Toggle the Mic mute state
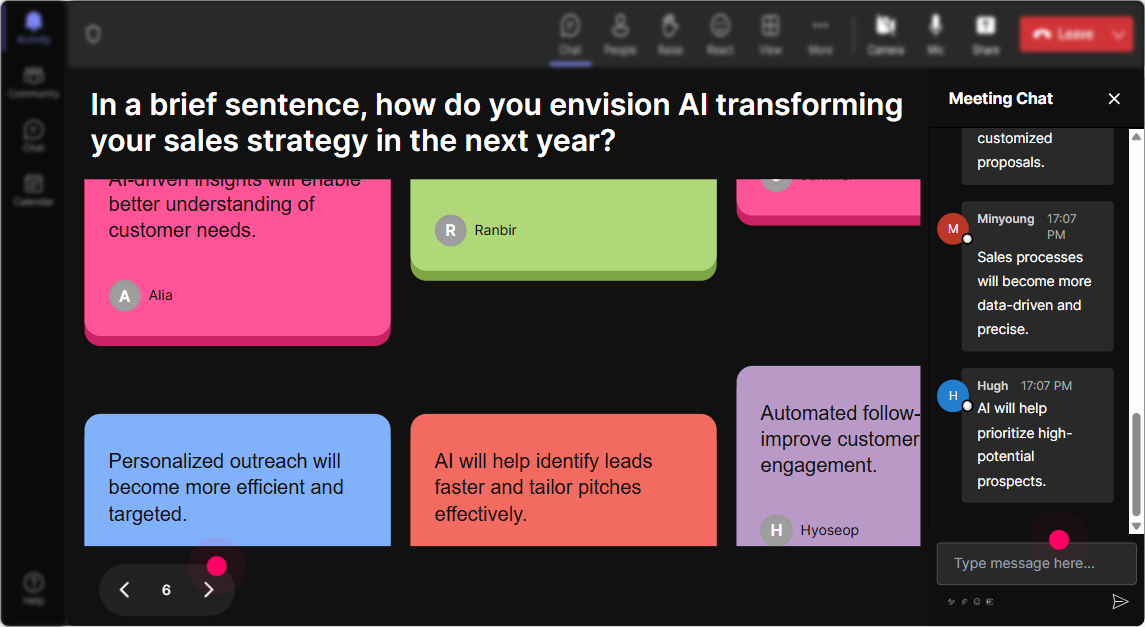 pos(935,34)
